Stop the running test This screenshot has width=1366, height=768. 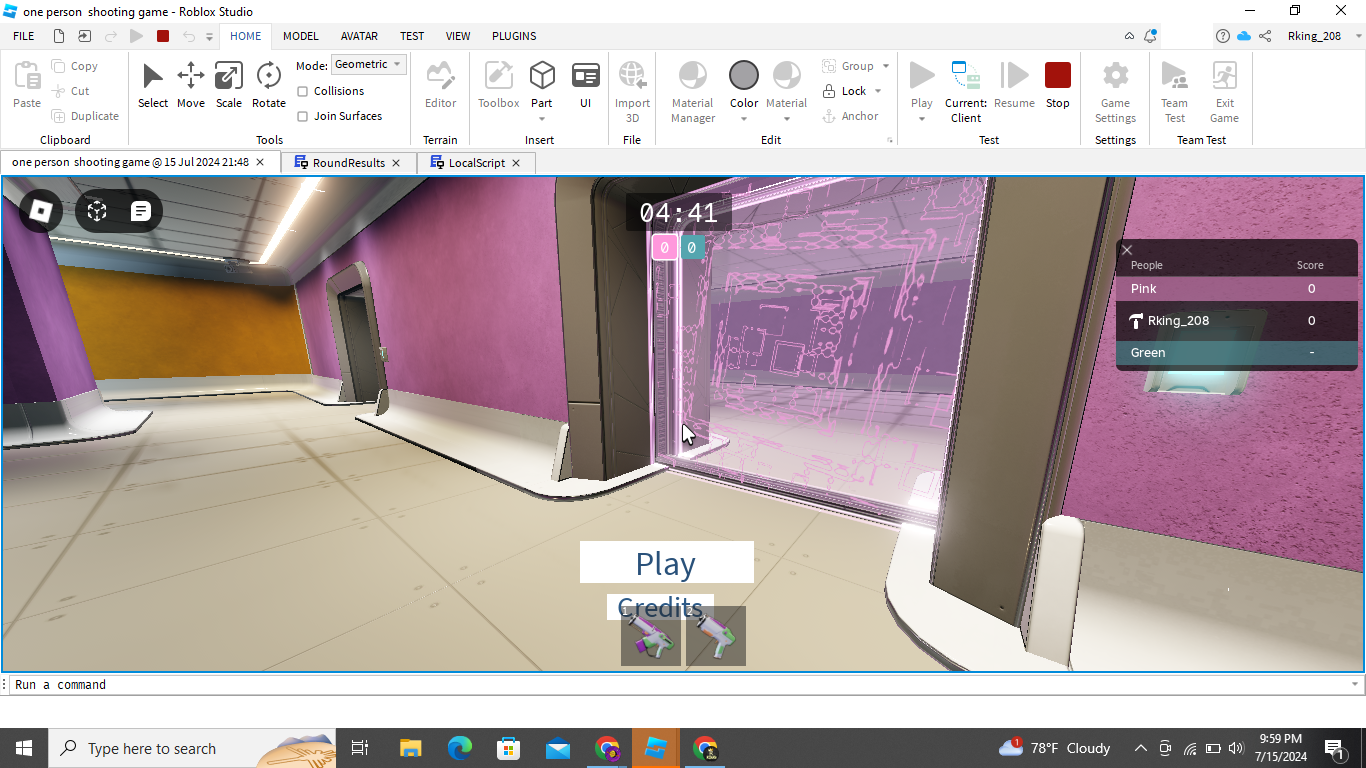point(1058,85)
